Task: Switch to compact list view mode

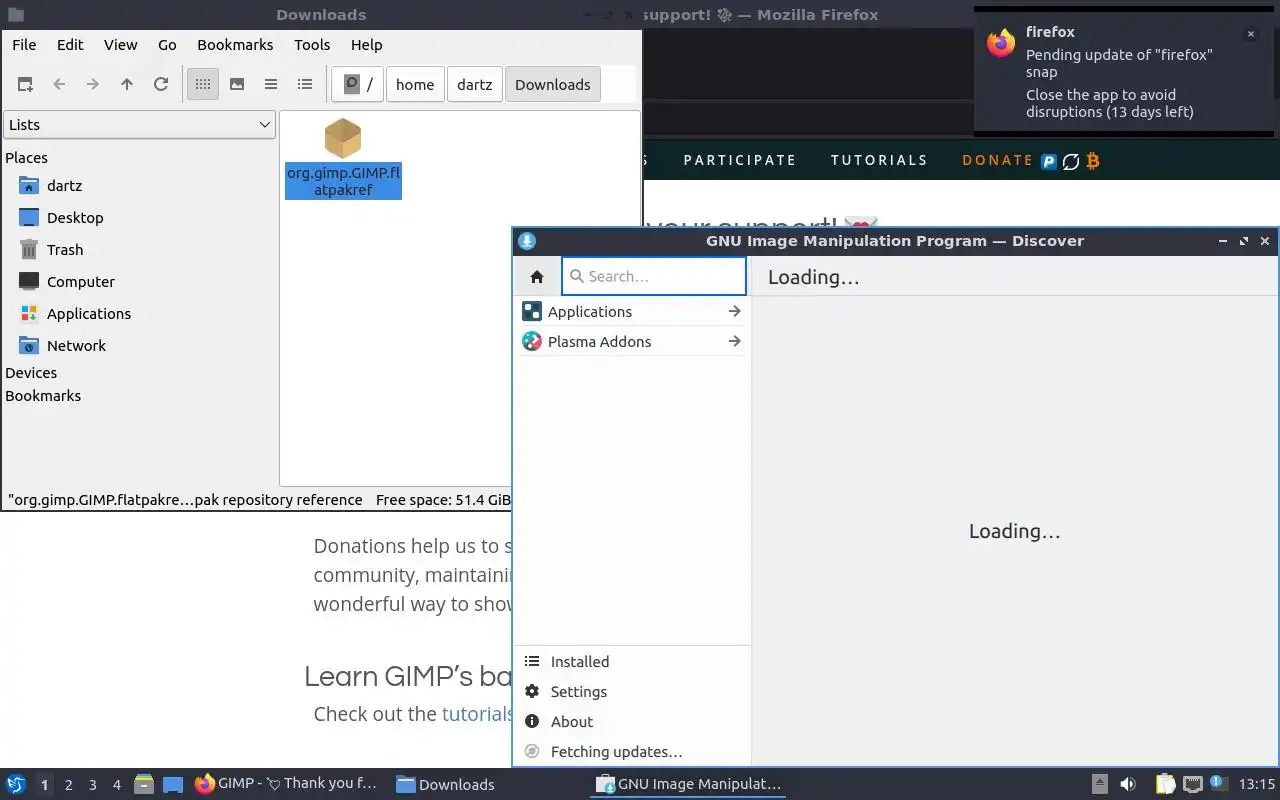Action: pos(271,85)
